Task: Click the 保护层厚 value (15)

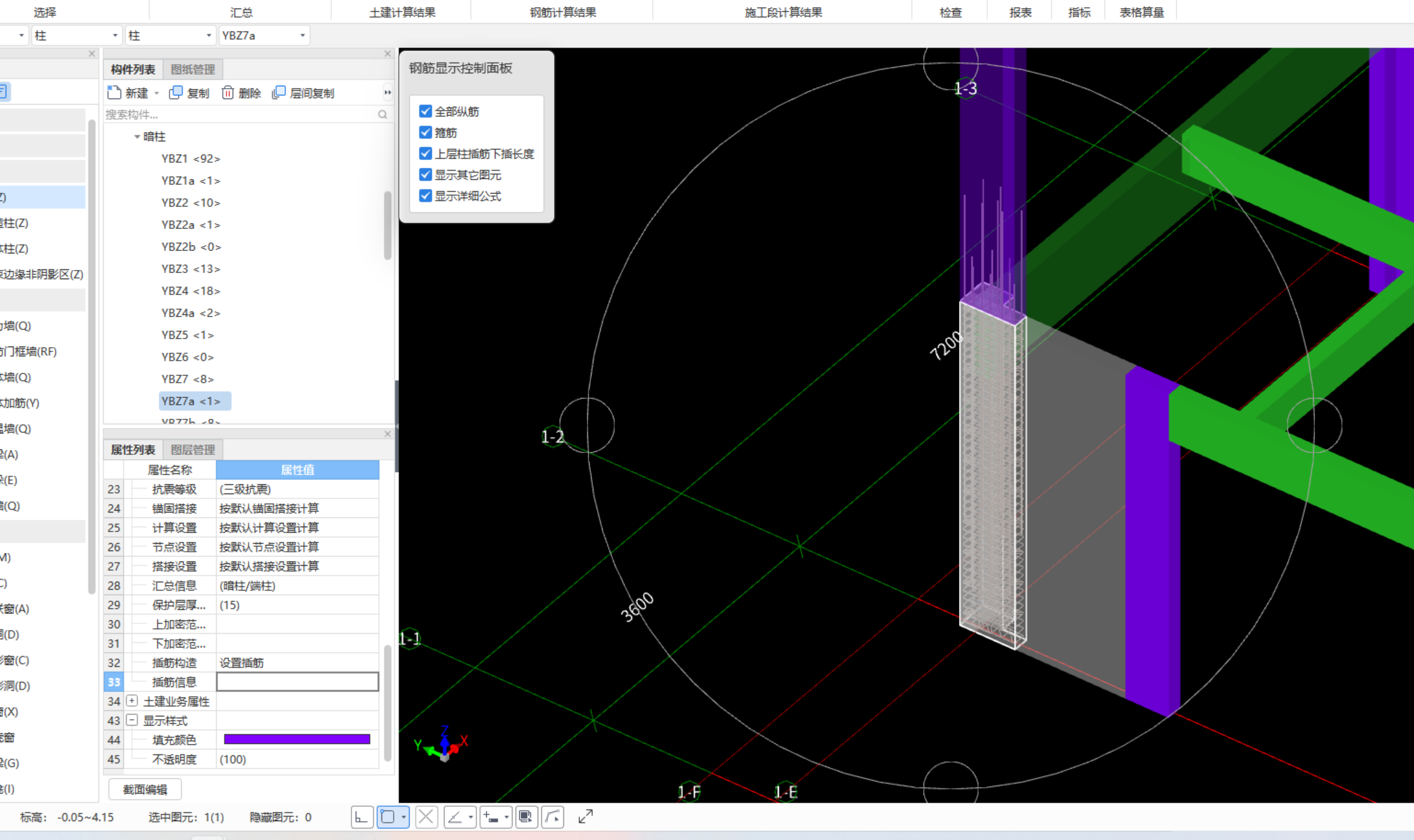Action: (x=298, y=605)
